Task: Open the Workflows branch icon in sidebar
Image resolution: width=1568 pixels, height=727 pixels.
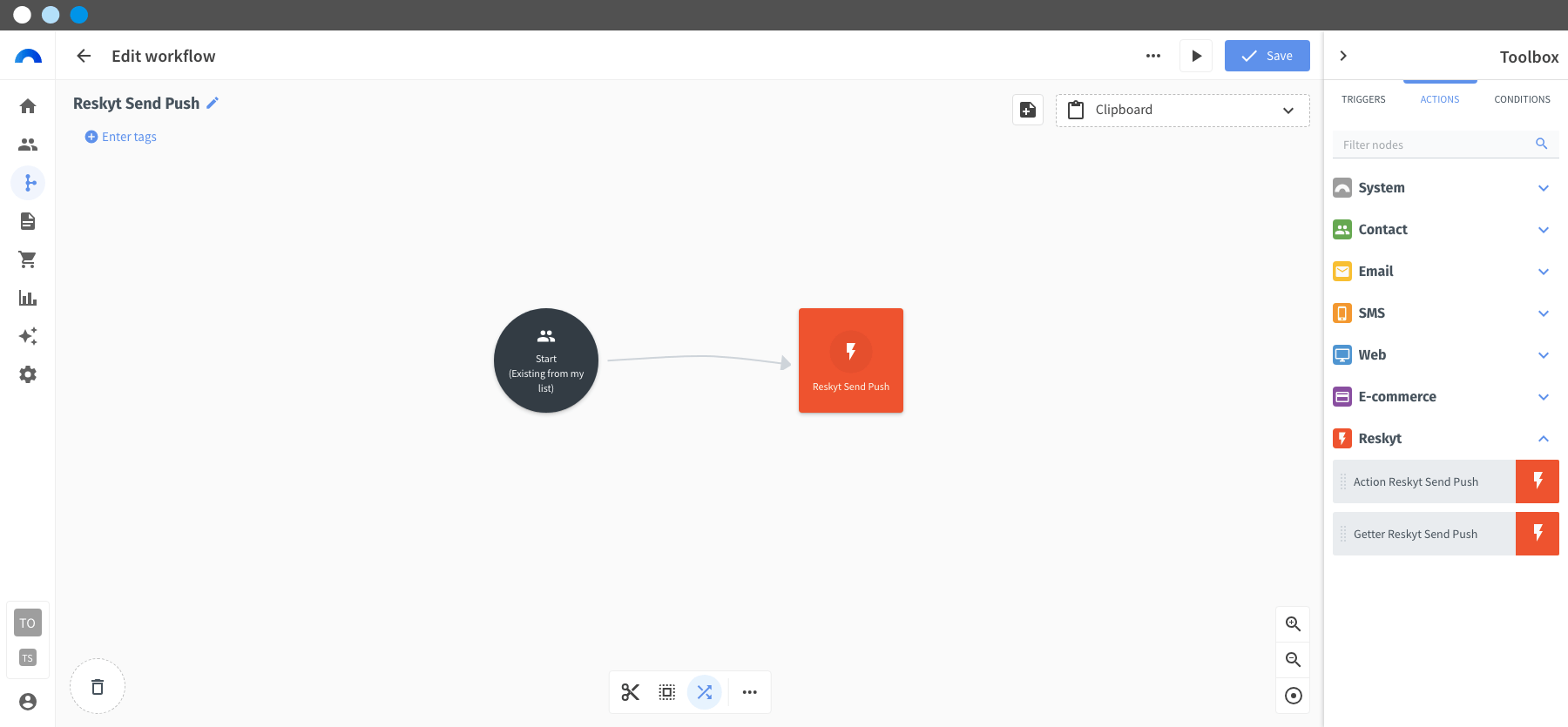Action: pyautogui.click(x=28, y=183)
